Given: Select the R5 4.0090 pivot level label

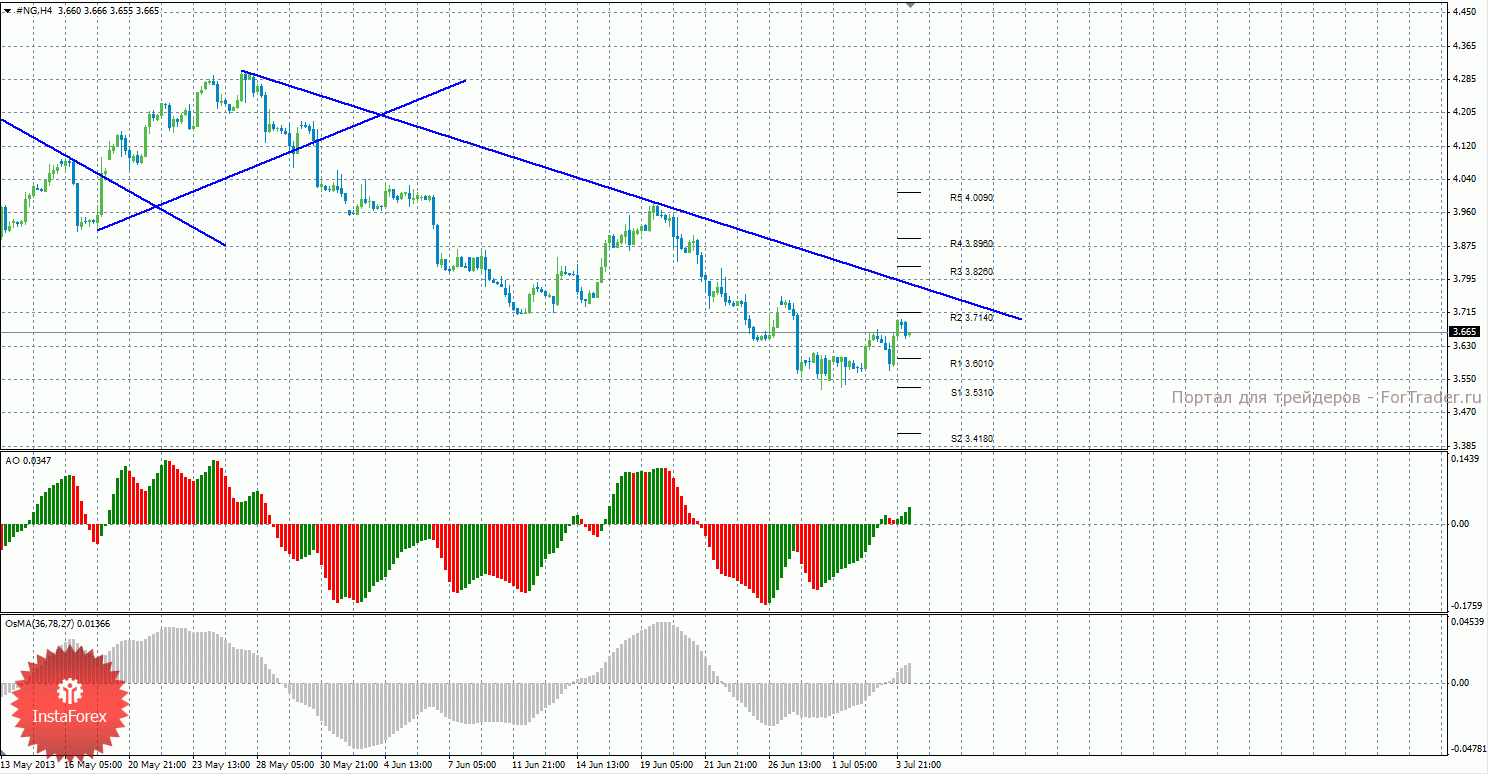Looking at the screenshot, I should pos(971,198).
